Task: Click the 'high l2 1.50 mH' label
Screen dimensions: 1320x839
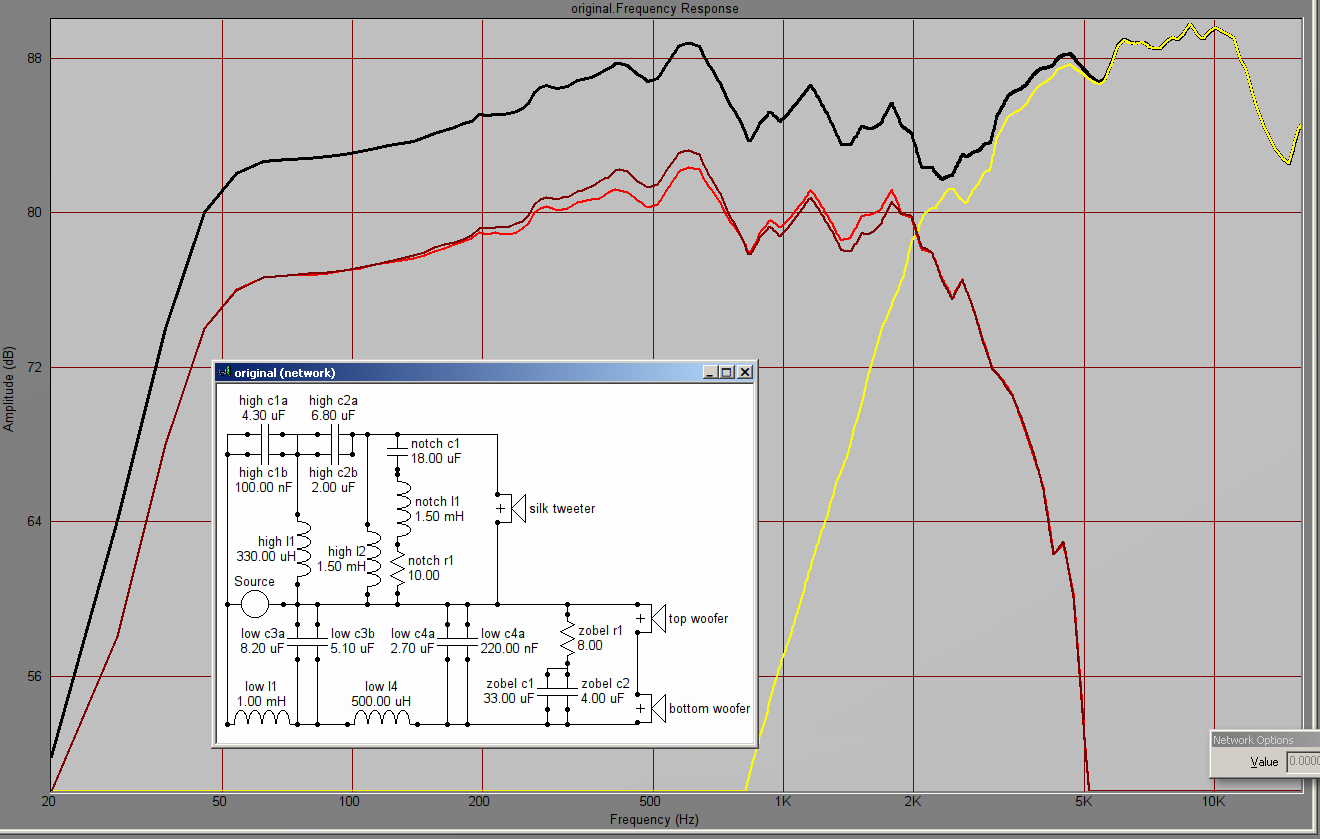Action: point(341,559)
